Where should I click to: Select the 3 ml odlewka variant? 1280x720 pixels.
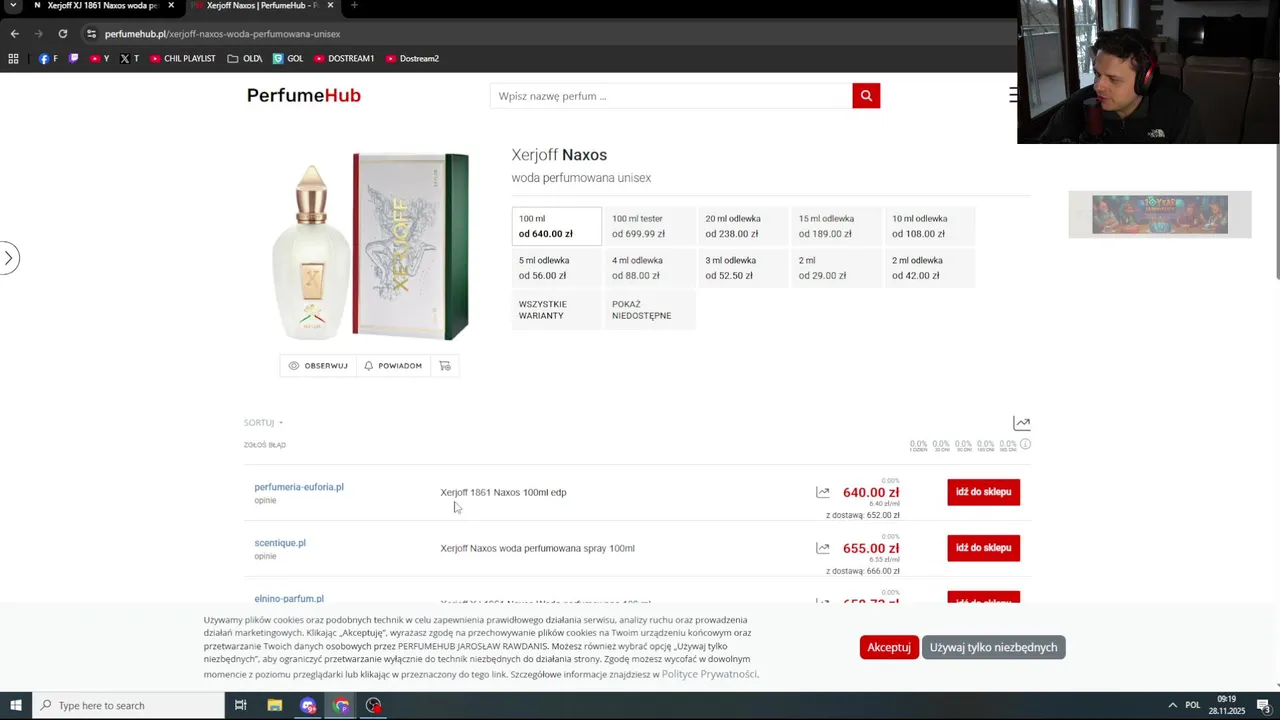click(743, 268)
